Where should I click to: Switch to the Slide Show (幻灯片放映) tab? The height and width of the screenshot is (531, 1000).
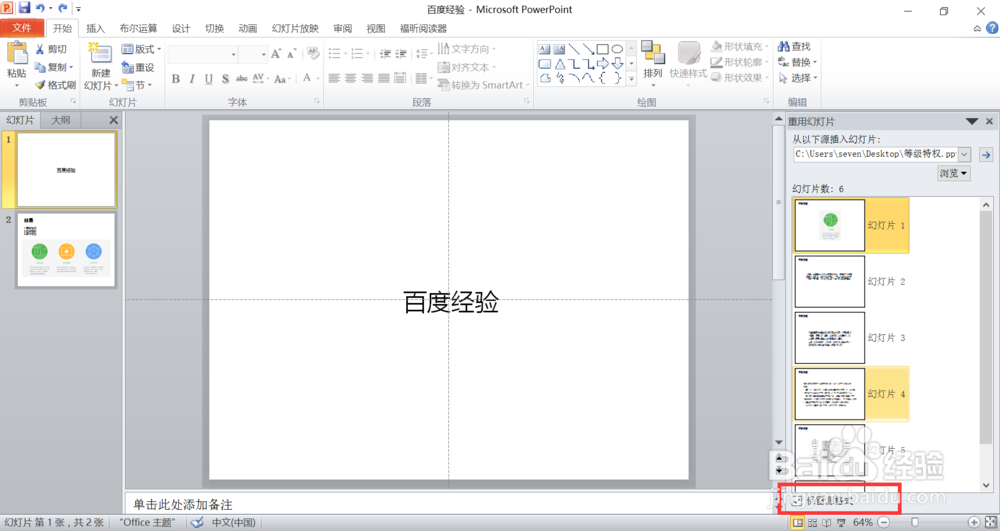[x=295, y=28]
